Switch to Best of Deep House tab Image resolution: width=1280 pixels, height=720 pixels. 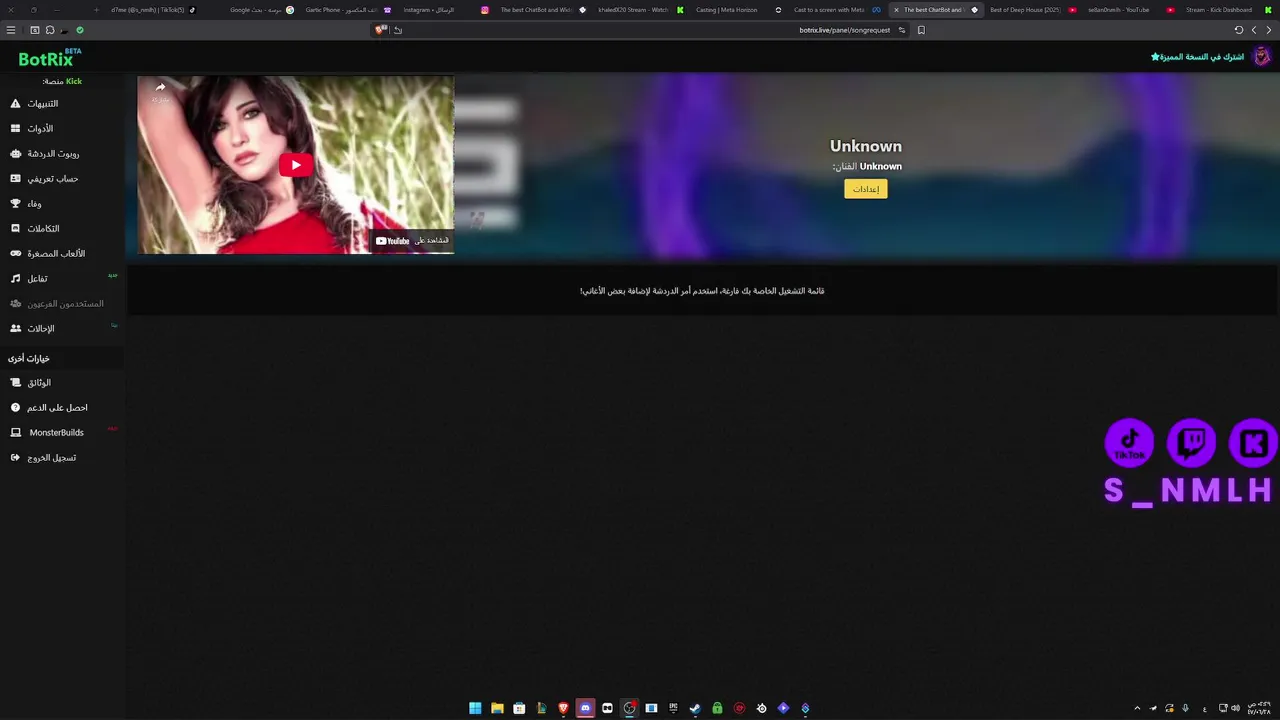click(1033, 10)
